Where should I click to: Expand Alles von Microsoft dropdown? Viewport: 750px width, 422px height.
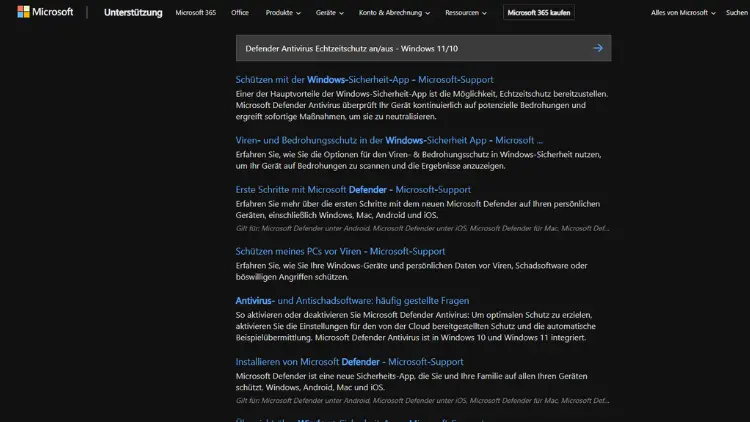pyautogui.click(x=683, y=12)
